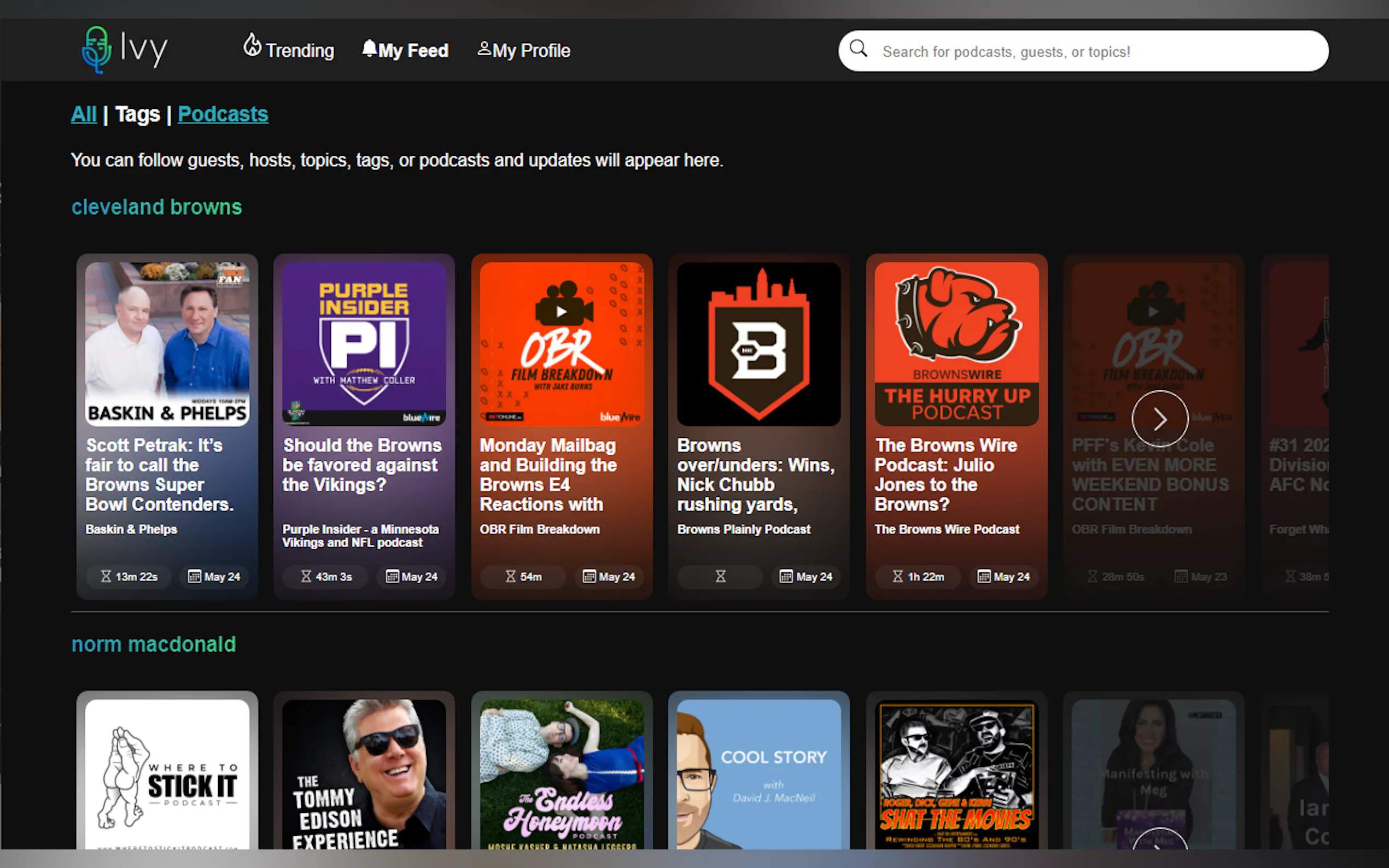Switch to the All feed filter
Image resolution: width=1389 pixels, height=868 pixels.
pyautogui.click(x=84, y=114)
